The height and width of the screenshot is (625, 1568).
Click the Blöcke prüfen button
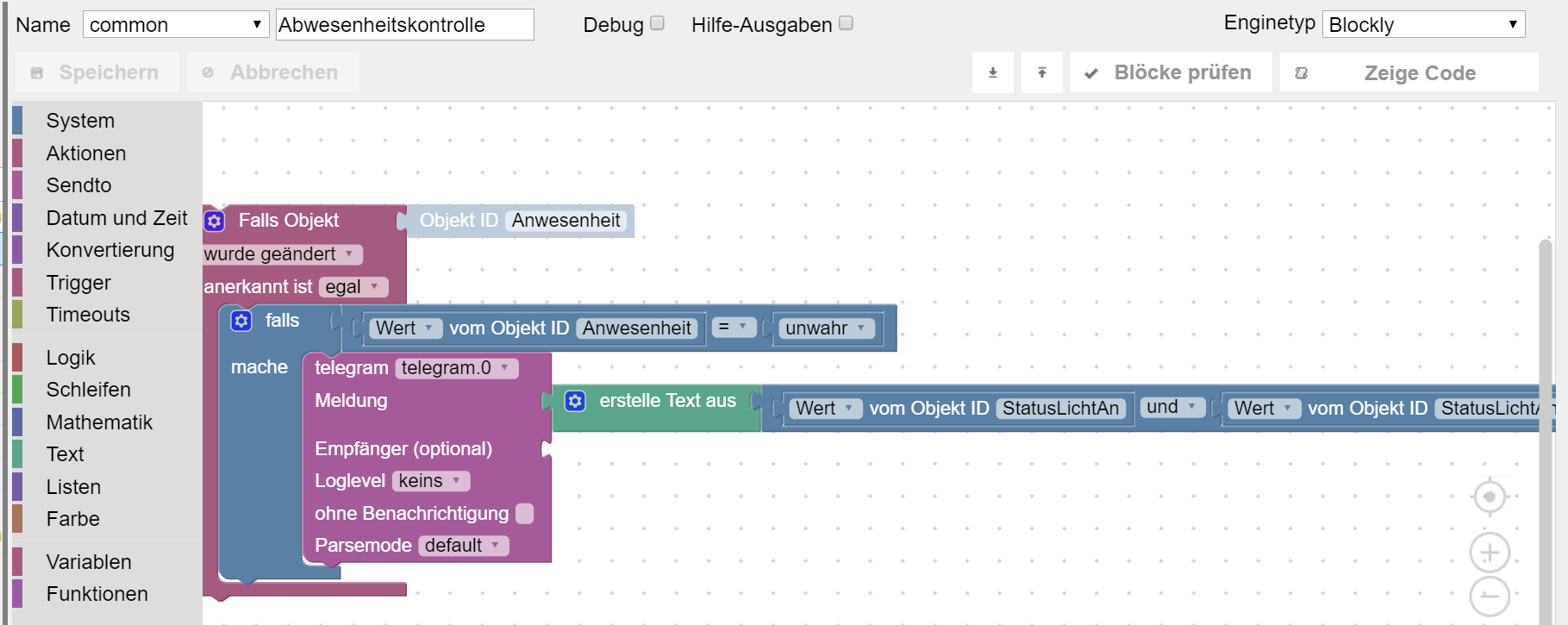click(1171, 73)
